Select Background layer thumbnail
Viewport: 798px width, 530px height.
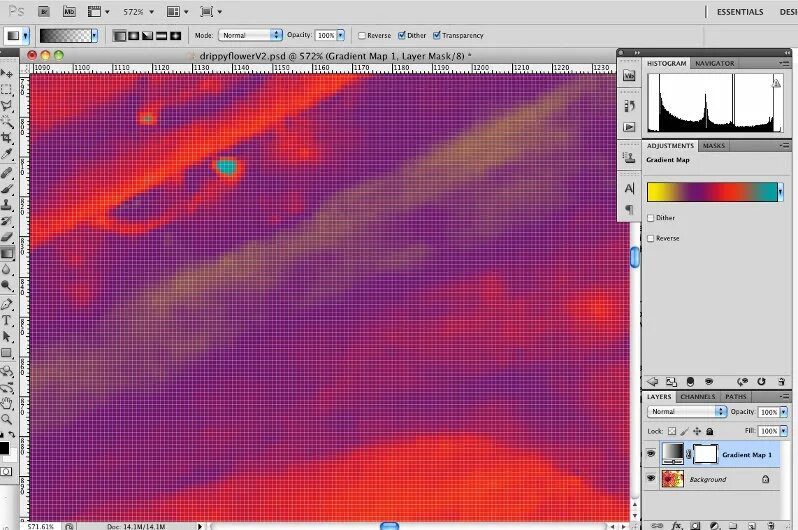click(672, 479)
